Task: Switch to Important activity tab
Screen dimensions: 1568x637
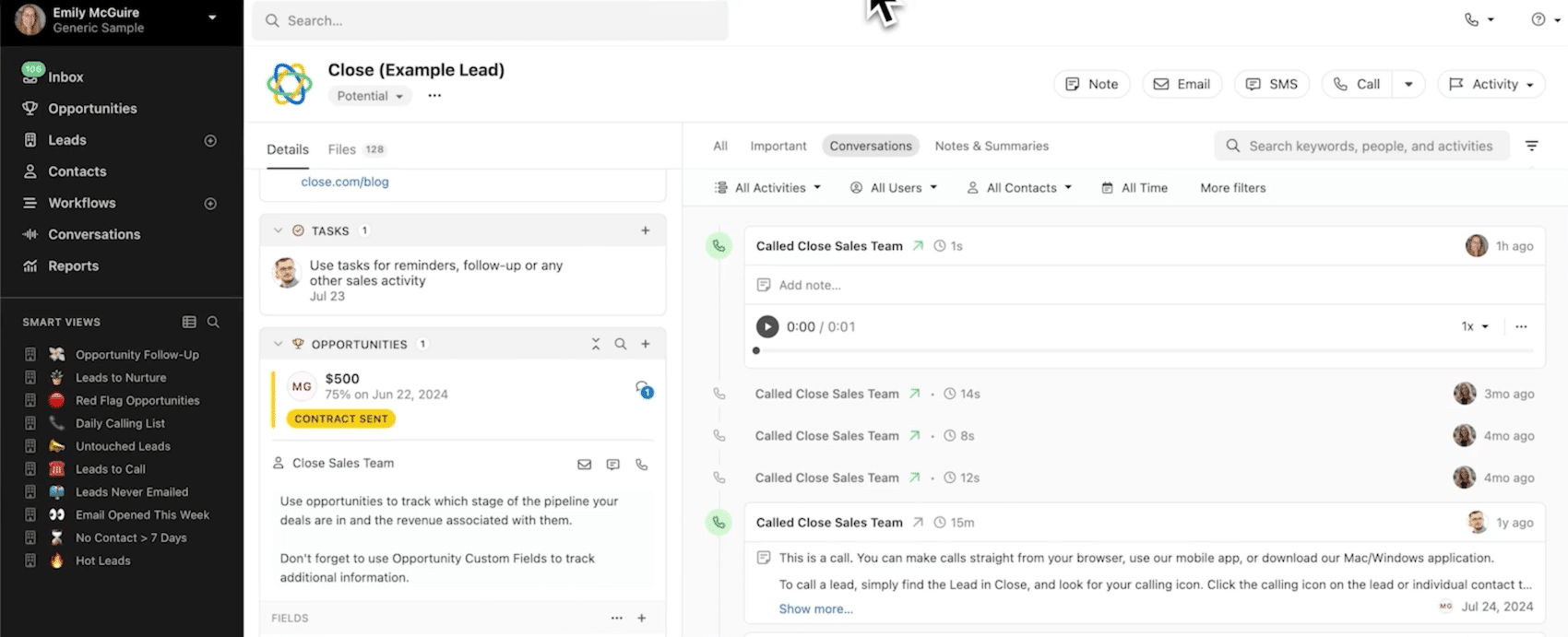Action: [778, 146]
